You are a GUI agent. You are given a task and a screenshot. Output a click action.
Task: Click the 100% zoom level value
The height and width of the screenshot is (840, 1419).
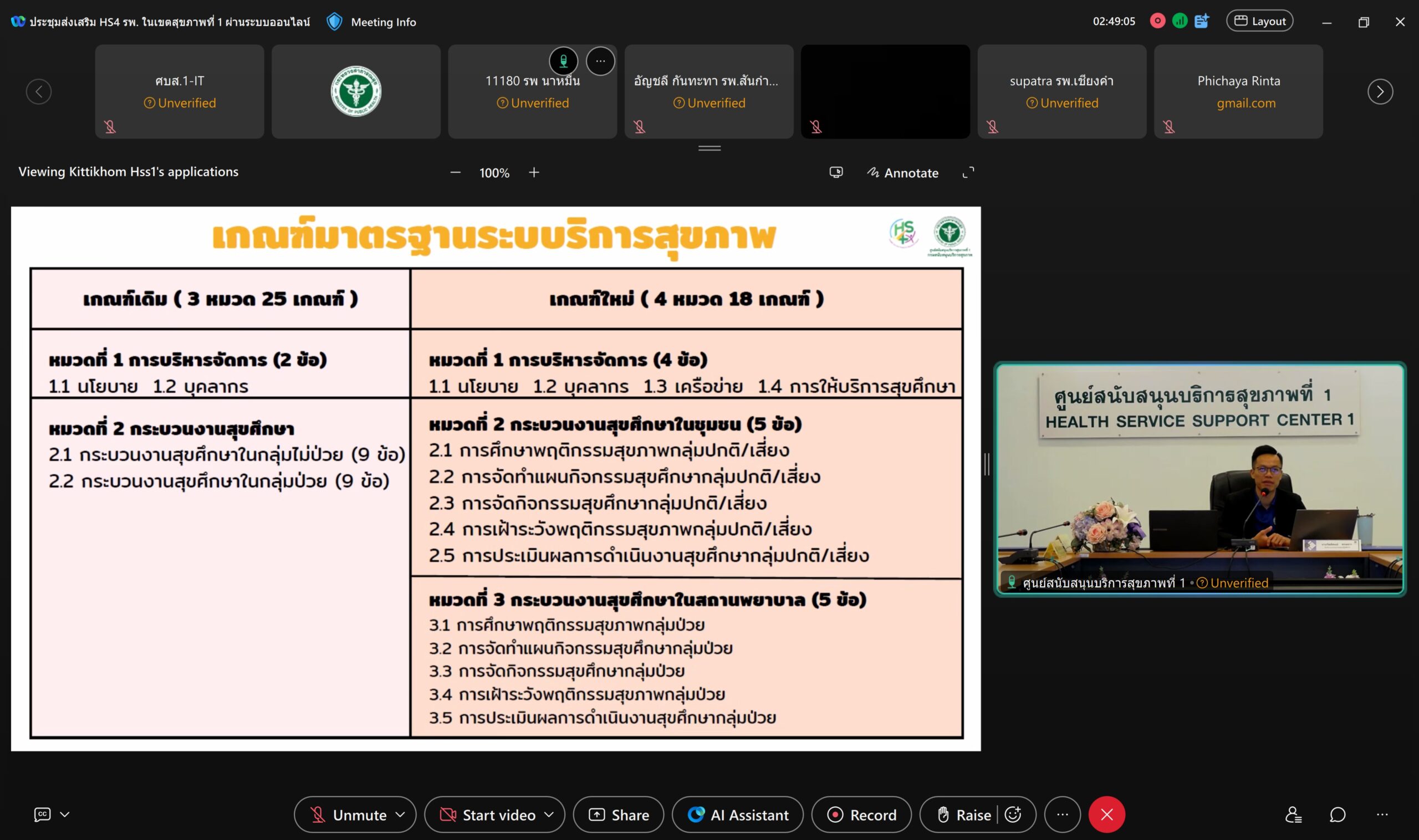[494, 173]
